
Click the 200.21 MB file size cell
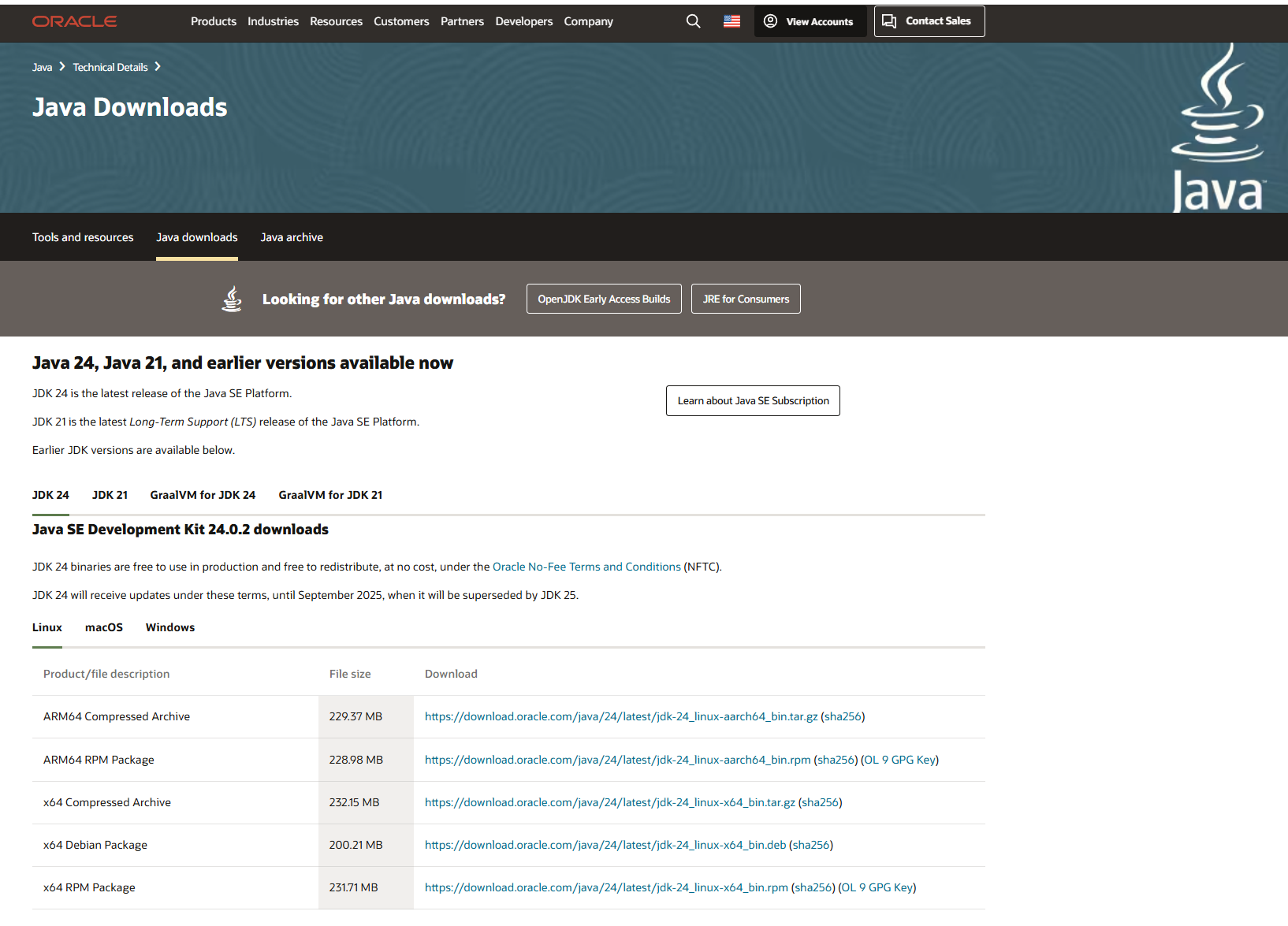coord(366,845)
